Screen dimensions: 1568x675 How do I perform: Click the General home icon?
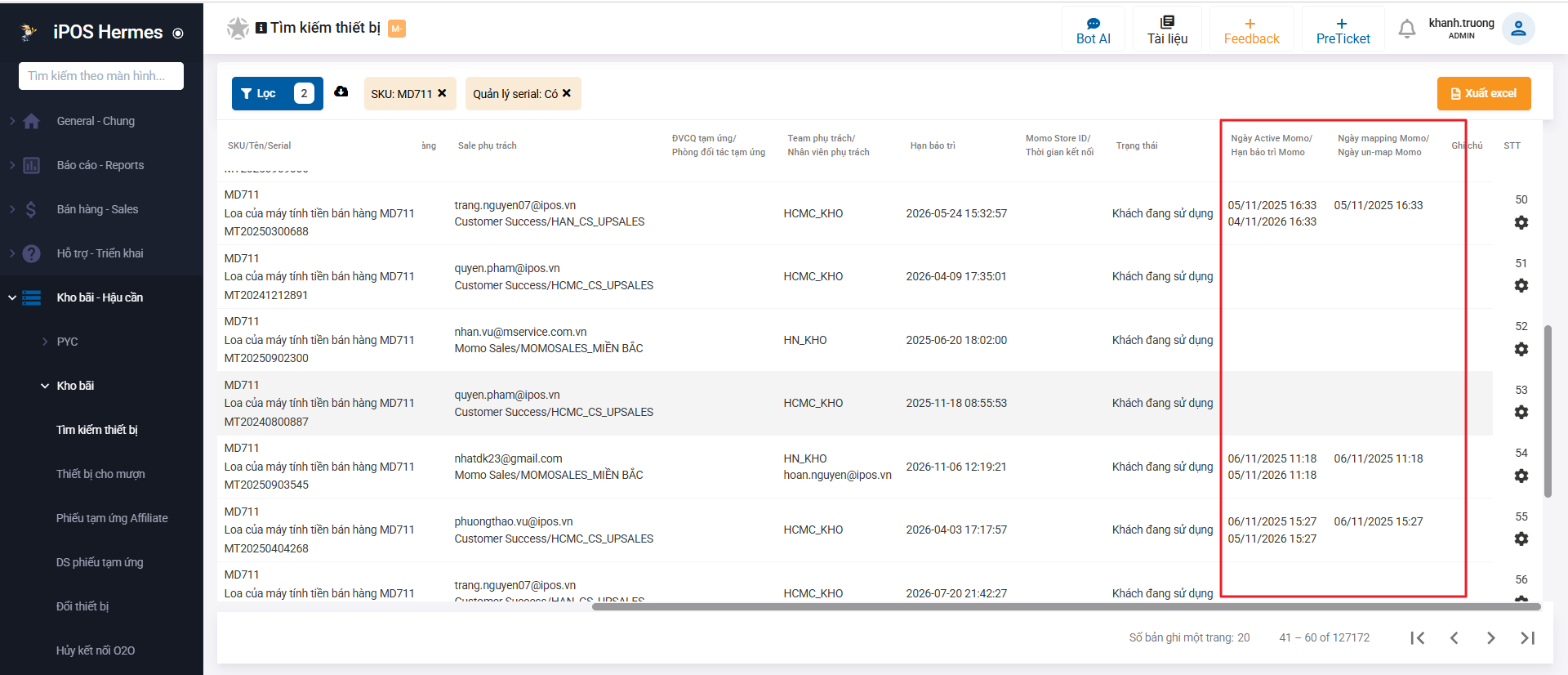coord(32,121)
